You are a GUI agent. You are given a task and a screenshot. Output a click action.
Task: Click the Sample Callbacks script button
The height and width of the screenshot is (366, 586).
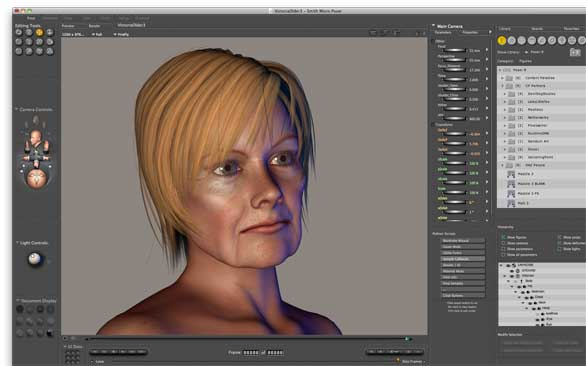pyautogui.click(x=463, y=259)
